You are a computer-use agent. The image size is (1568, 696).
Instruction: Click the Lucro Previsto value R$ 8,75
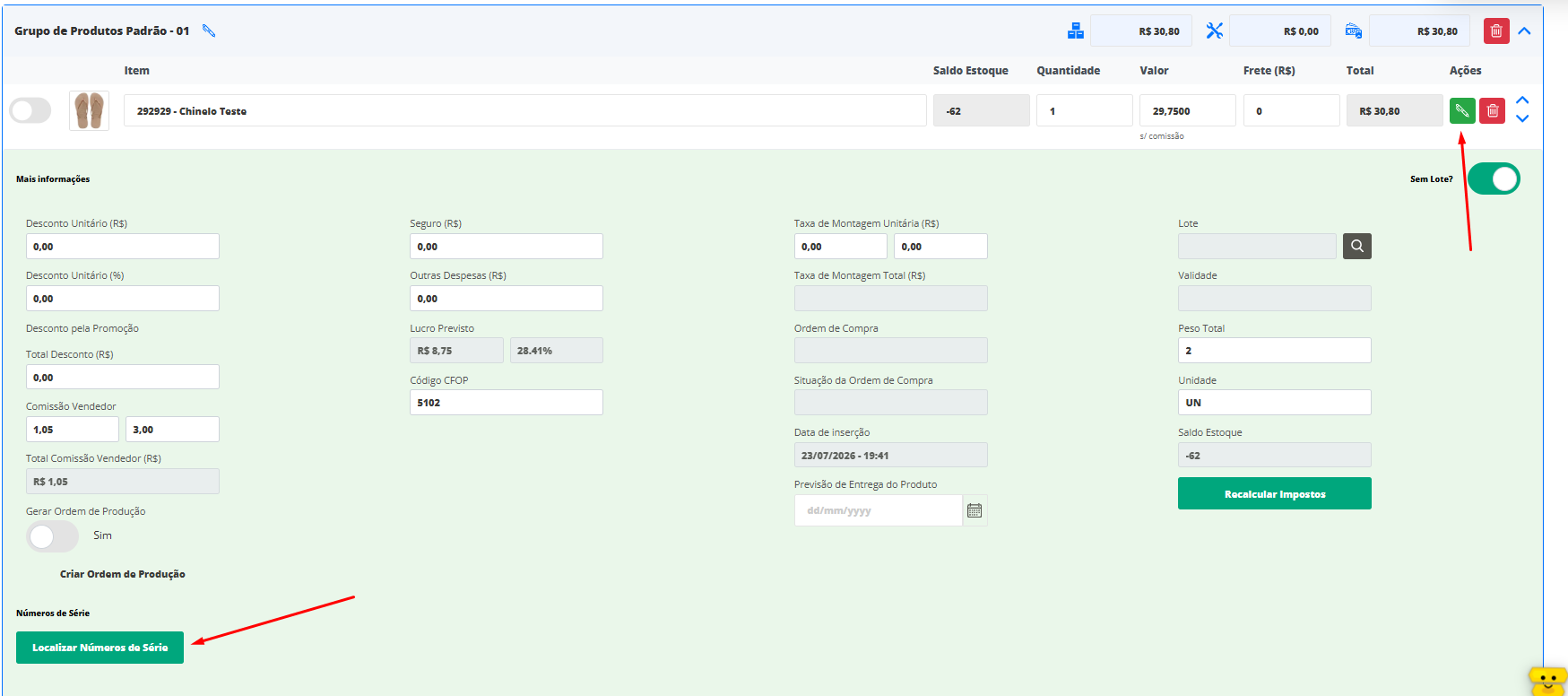(457, 351)
